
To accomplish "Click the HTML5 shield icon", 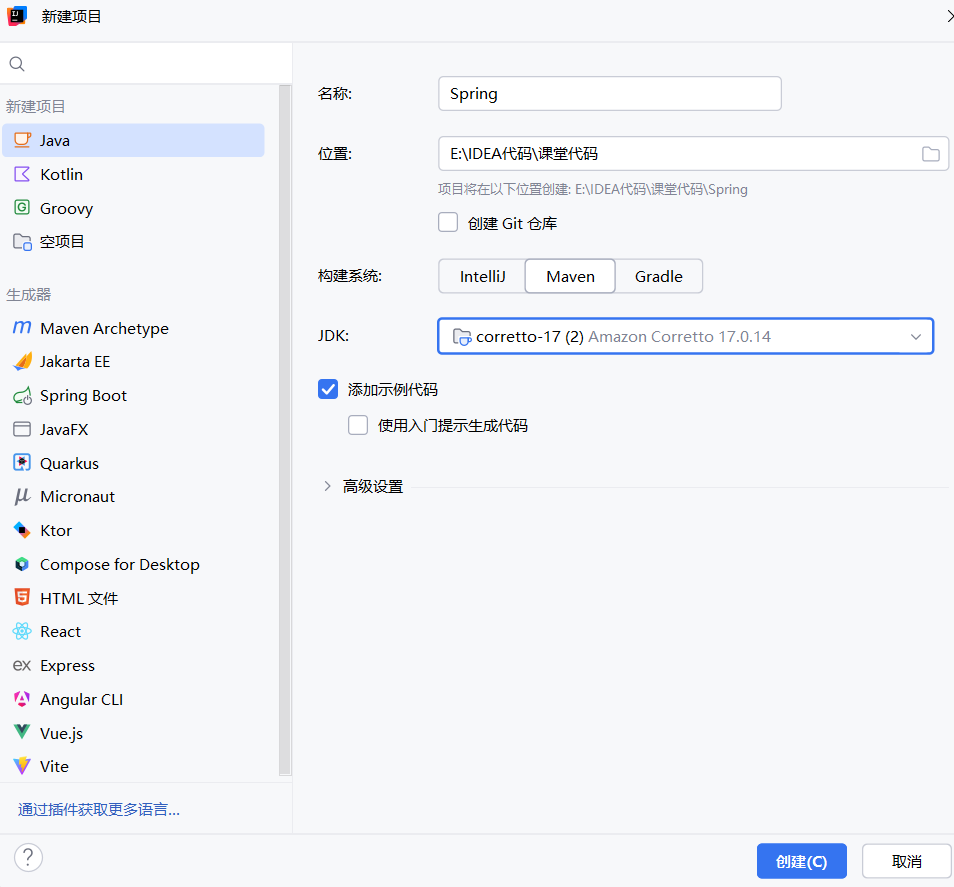I will [22, 597].
